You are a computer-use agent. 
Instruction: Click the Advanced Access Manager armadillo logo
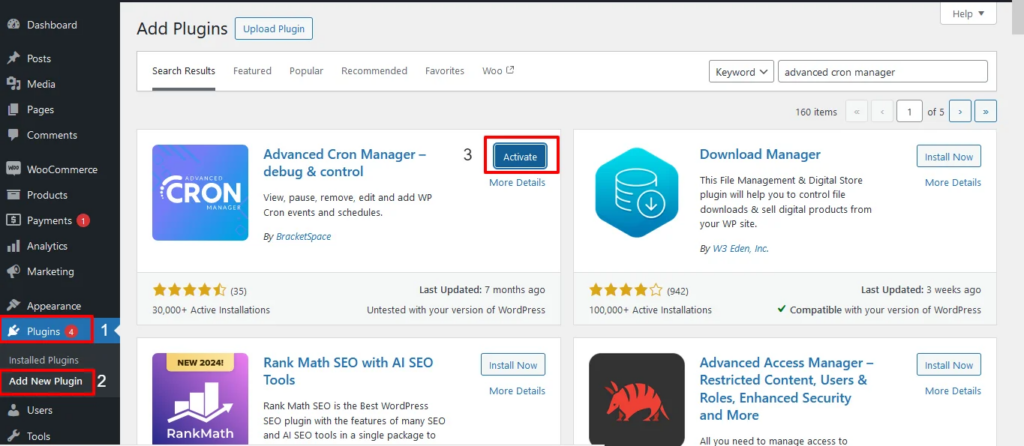click(x=637, y=399)
